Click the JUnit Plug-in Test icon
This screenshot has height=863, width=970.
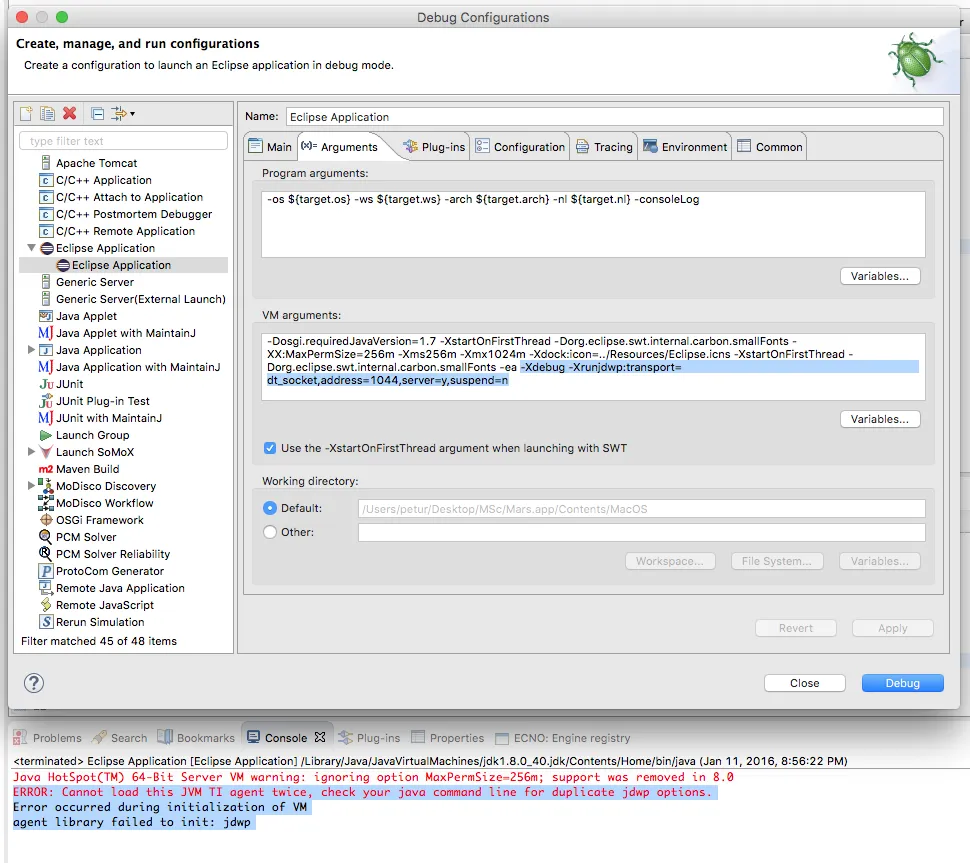(x=46, y=401)
